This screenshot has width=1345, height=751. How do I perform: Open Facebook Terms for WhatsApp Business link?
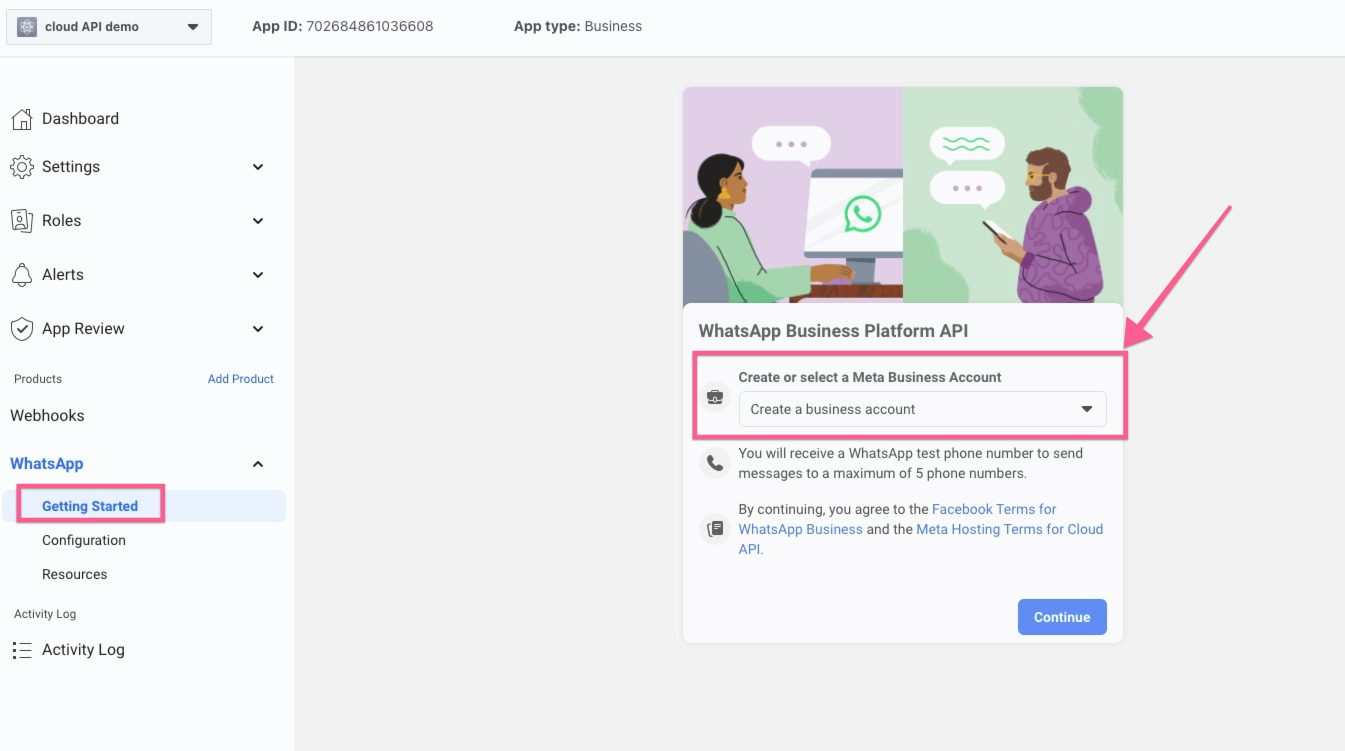click(x=898, y=519)
